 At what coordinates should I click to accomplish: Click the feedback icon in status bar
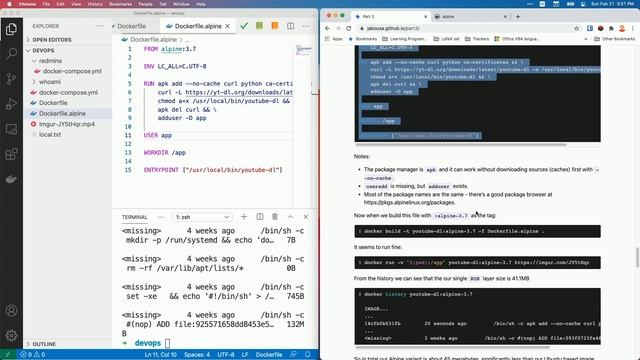pyautogui.click(x=293, y=355)
